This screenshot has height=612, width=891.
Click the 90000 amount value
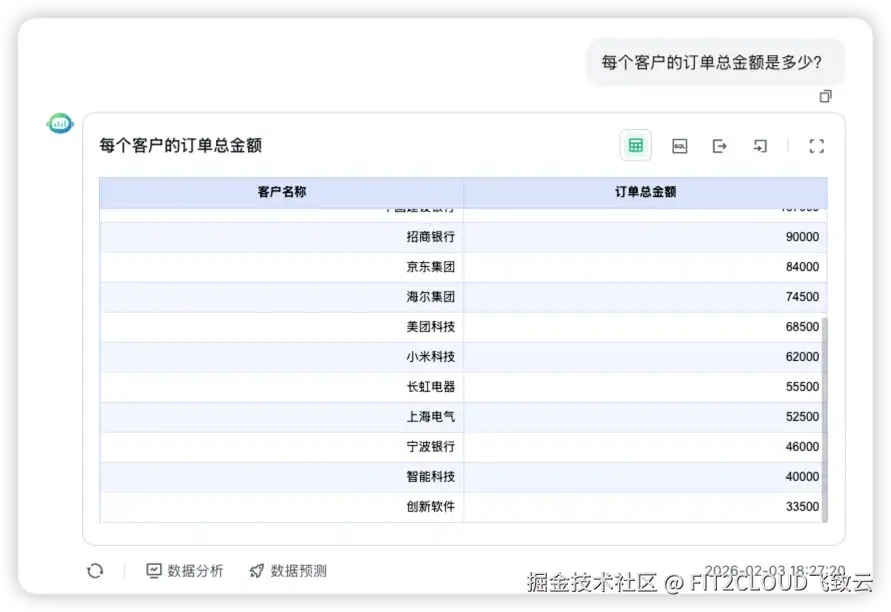tap(802, 237)
